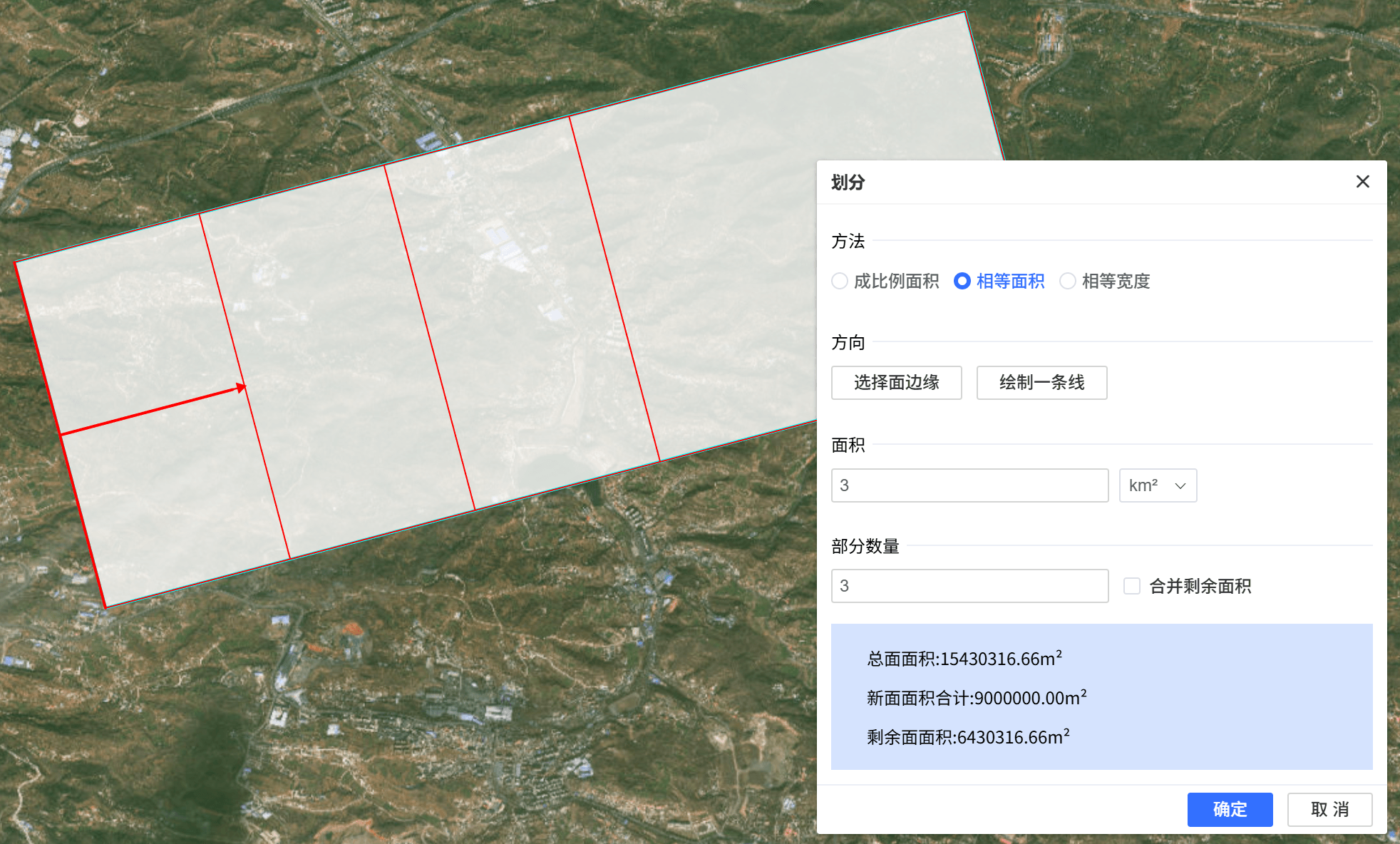This screenshot has width=1400, height=844.
Task: Click the 选择面边缘 button
Action: pos(896,383)
